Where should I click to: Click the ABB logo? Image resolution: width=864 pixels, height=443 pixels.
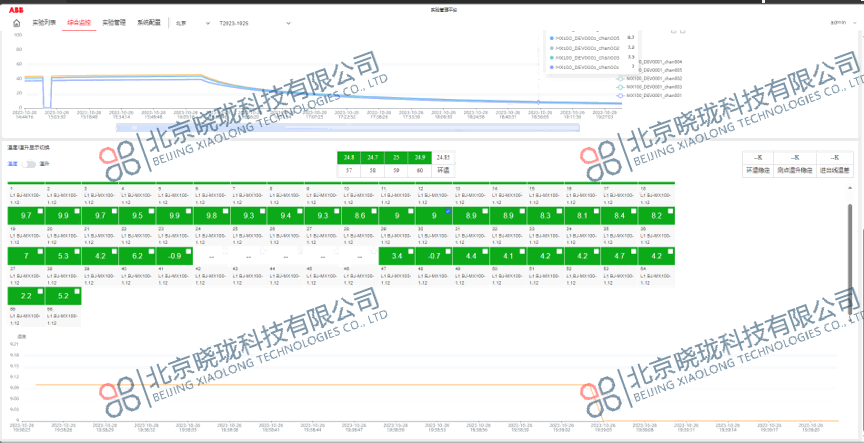[x=16, y=8]
